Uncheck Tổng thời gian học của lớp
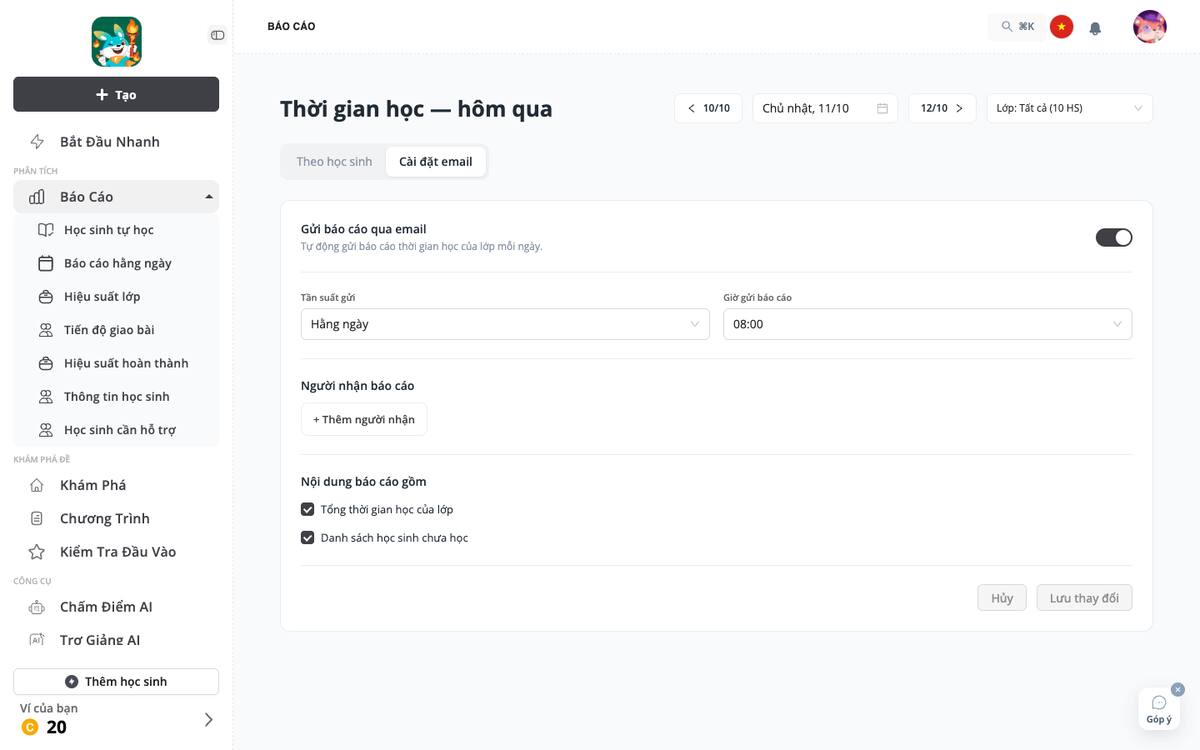The image size is (1200, 750). 308,509
